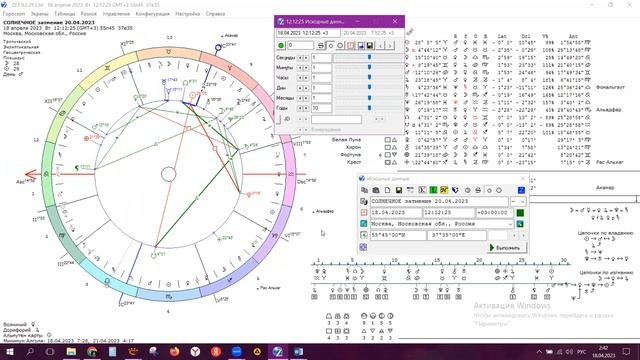The height and width of the screenshot is (360, 640).
Task: Click the black floppy save icon in dynamics window
Action: click(x=370, y=45)
